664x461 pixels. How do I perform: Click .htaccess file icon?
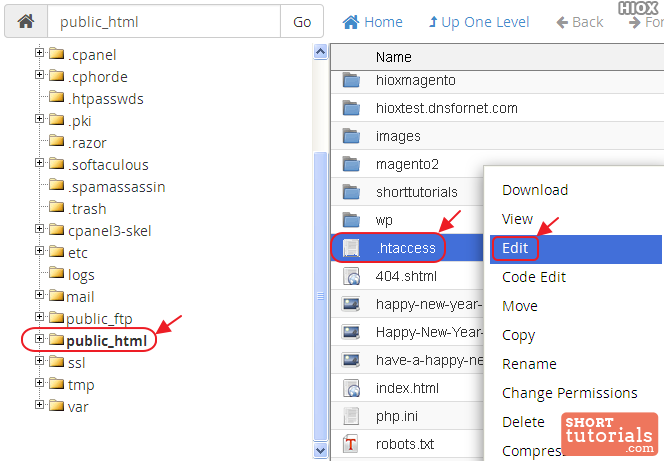point(351,248)
